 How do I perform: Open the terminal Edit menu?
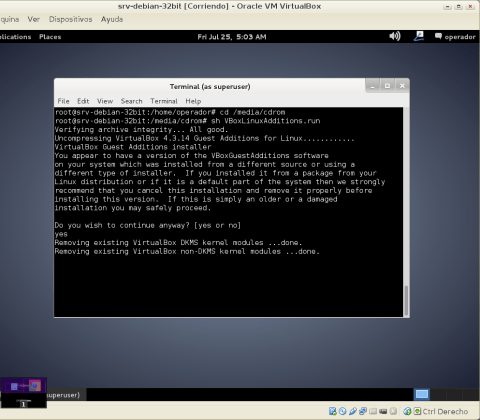83,101
